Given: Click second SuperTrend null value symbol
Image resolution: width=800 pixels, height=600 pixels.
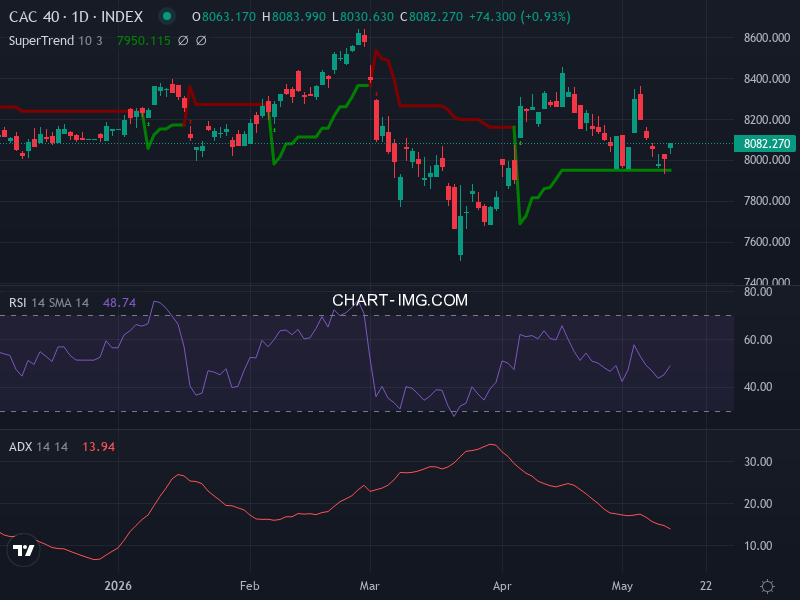Looking at the screenshot, I should pos(202,40).
